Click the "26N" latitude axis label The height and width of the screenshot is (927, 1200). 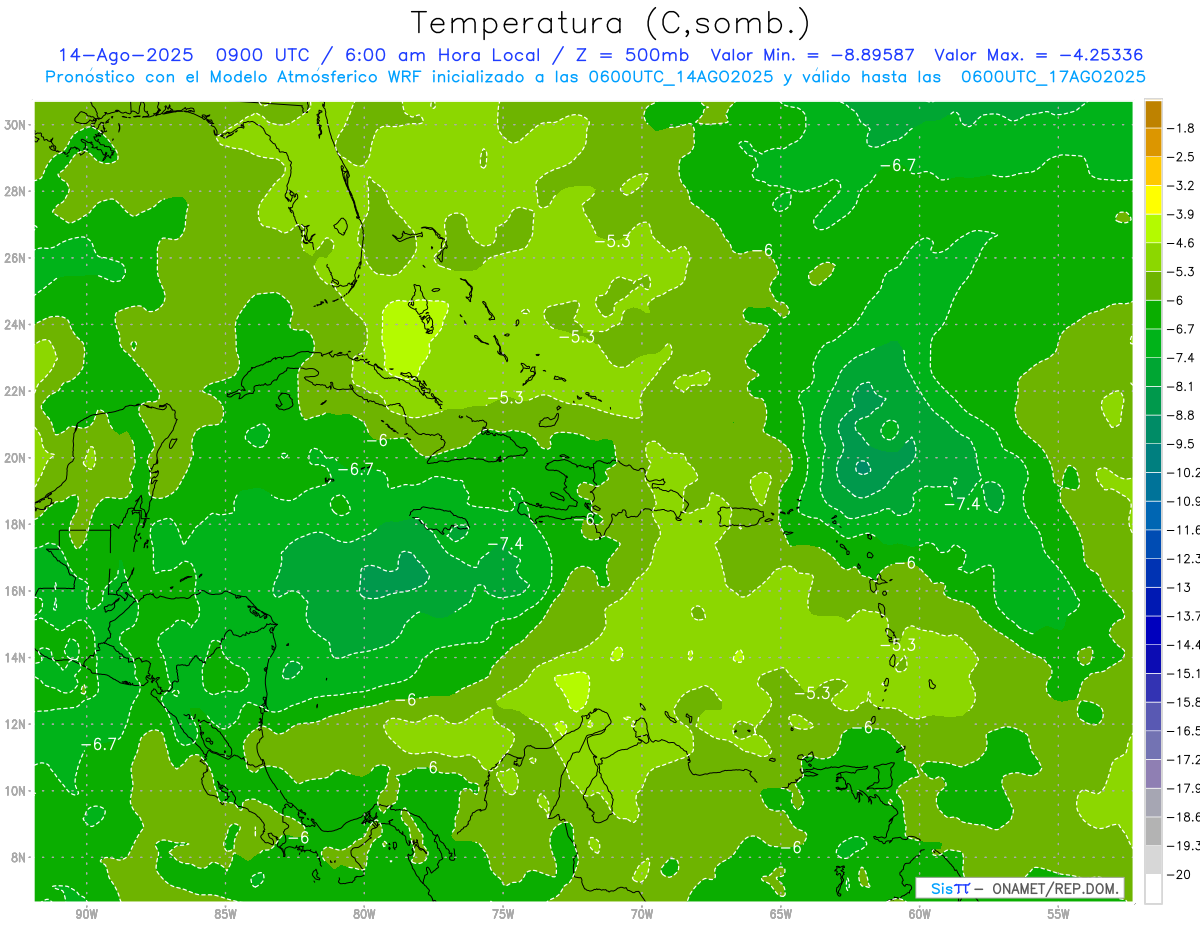coord(17,258)
